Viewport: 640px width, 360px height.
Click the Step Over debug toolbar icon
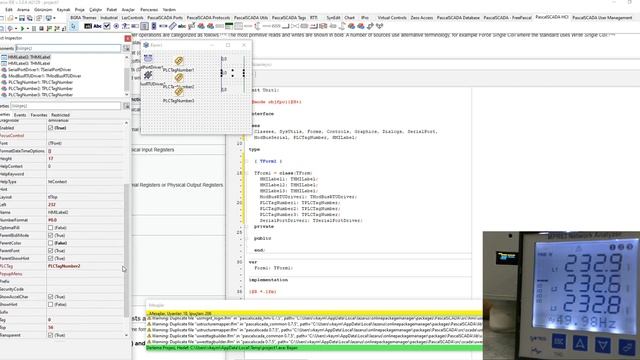tap(56, 29)
